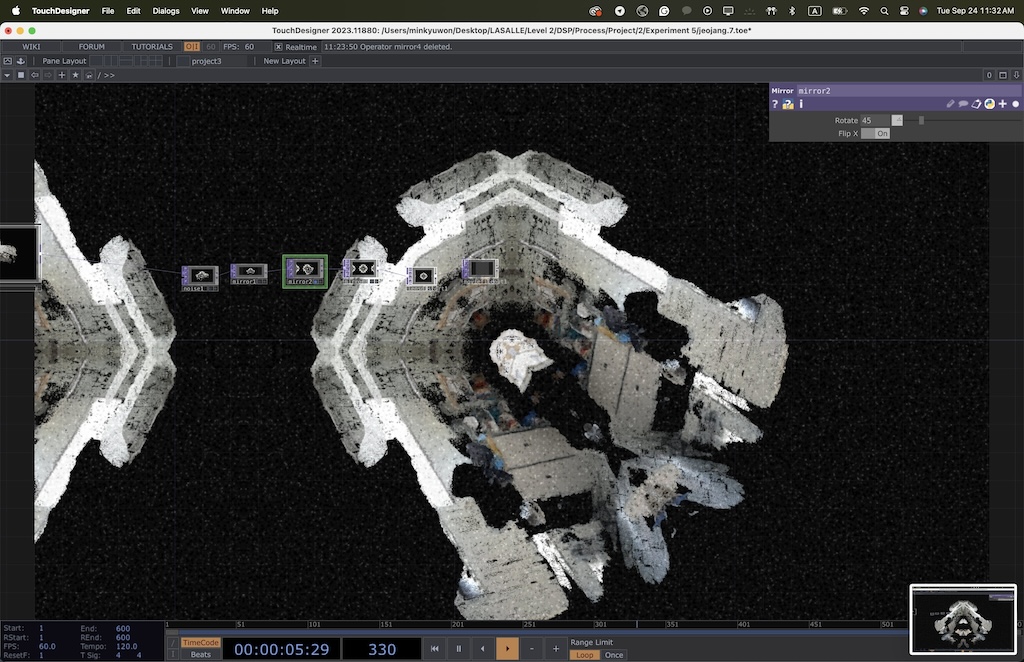Click the TUTORIALS button
The height and width of the screenshot is (662, 1024).
click(x=152, y=47)
